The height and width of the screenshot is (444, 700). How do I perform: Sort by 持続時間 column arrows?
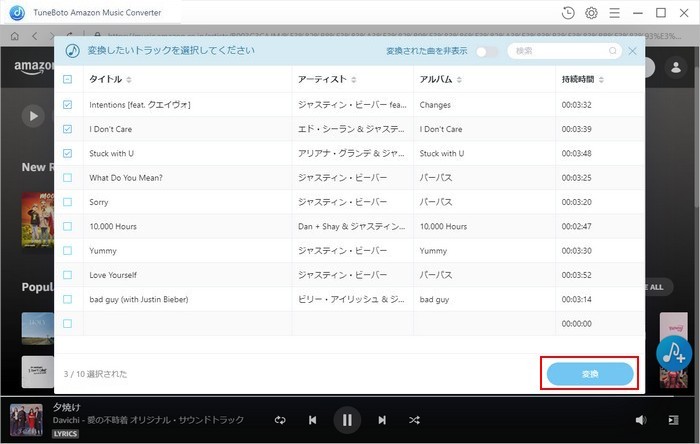(x=601, y=80)
